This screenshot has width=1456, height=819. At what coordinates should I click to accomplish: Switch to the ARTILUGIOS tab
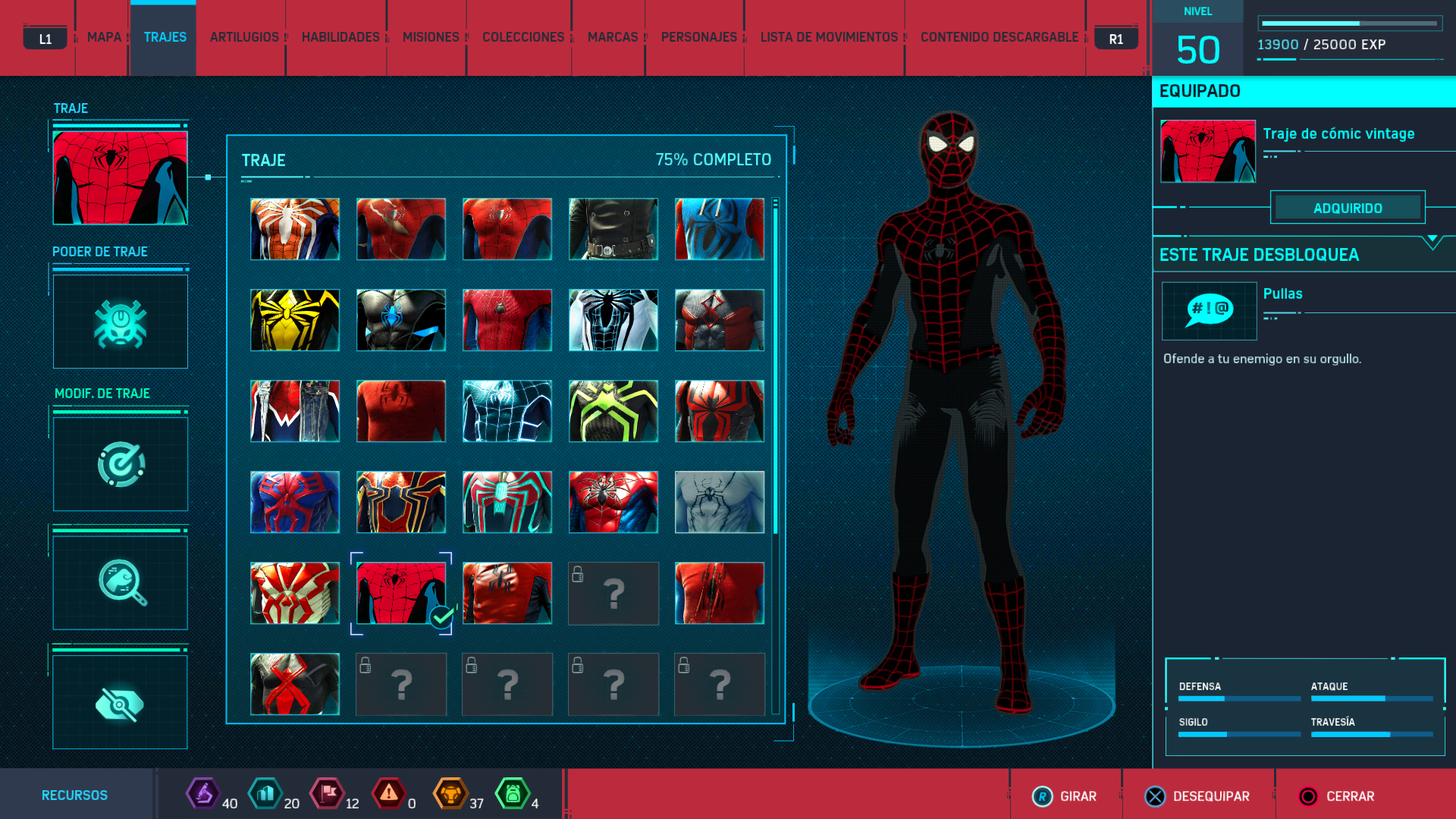[x=244, y=37]
